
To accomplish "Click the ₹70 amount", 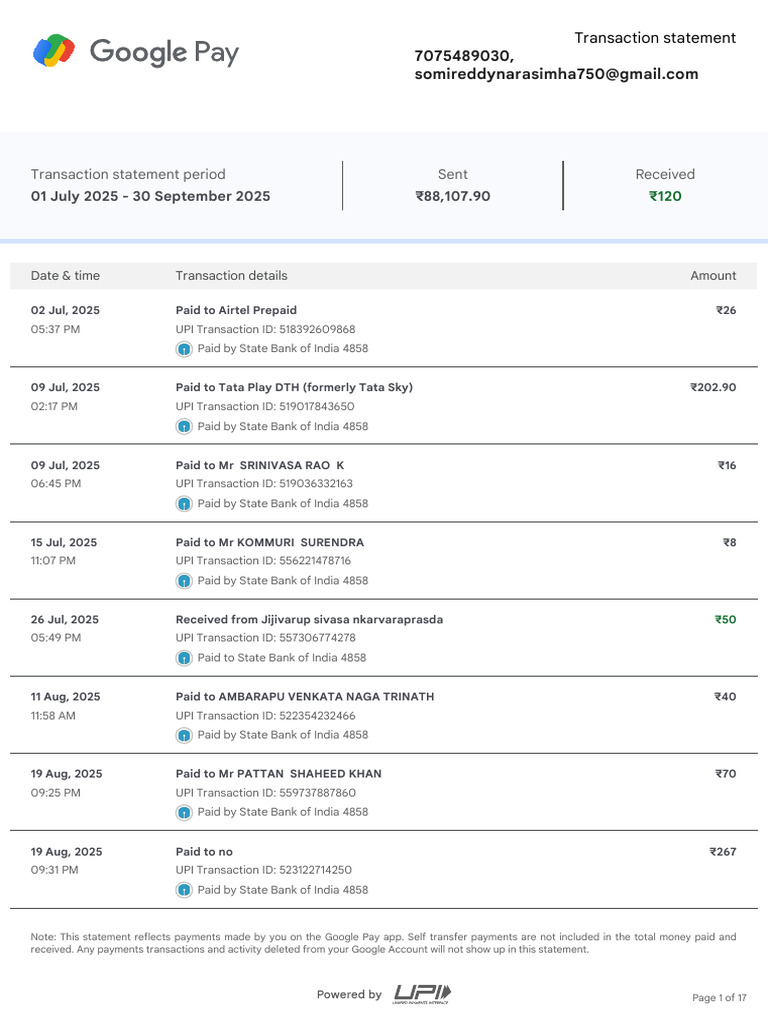I will 726,773.
